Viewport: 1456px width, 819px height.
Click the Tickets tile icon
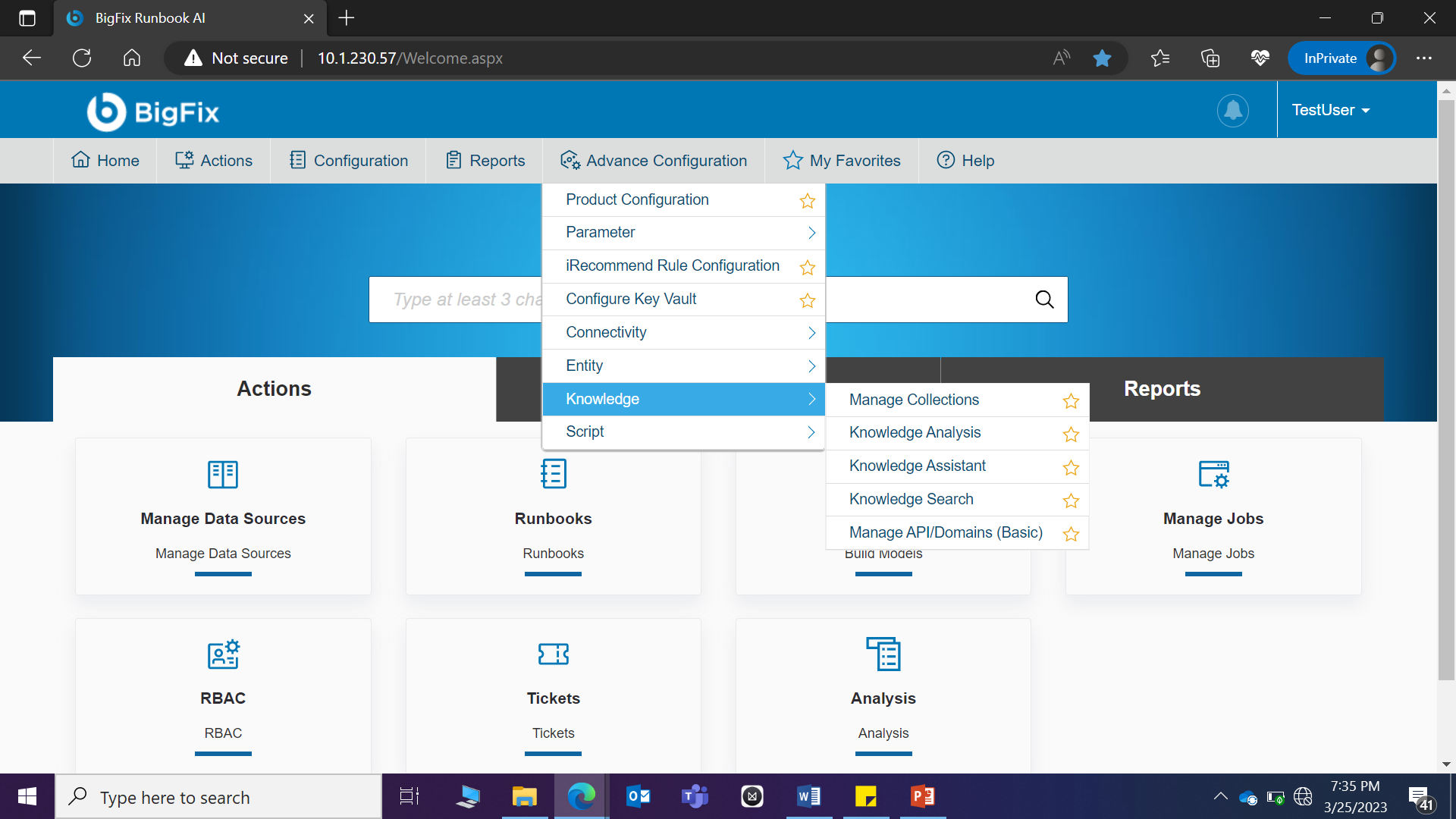click(553, 654)
